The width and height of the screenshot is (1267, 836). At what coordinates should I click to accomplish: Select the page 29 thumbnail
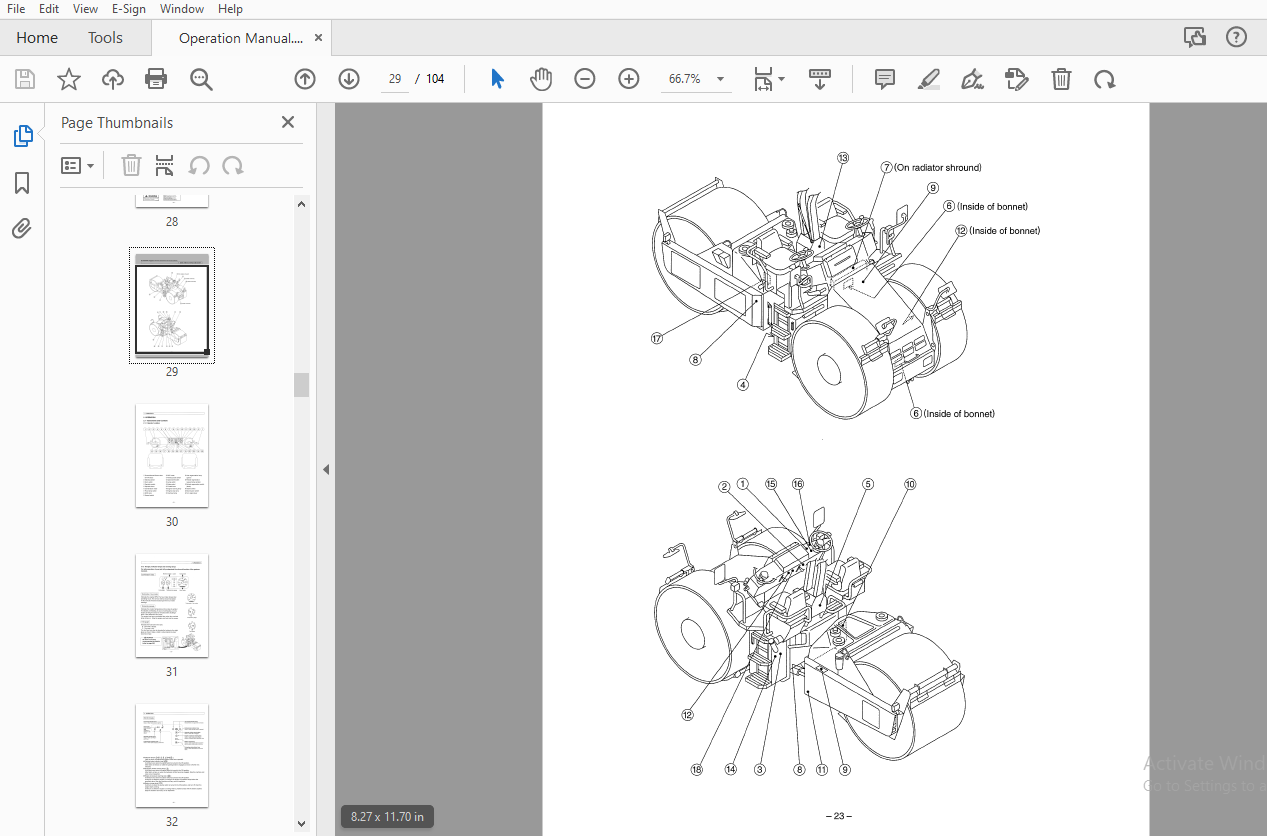point(172,305)
